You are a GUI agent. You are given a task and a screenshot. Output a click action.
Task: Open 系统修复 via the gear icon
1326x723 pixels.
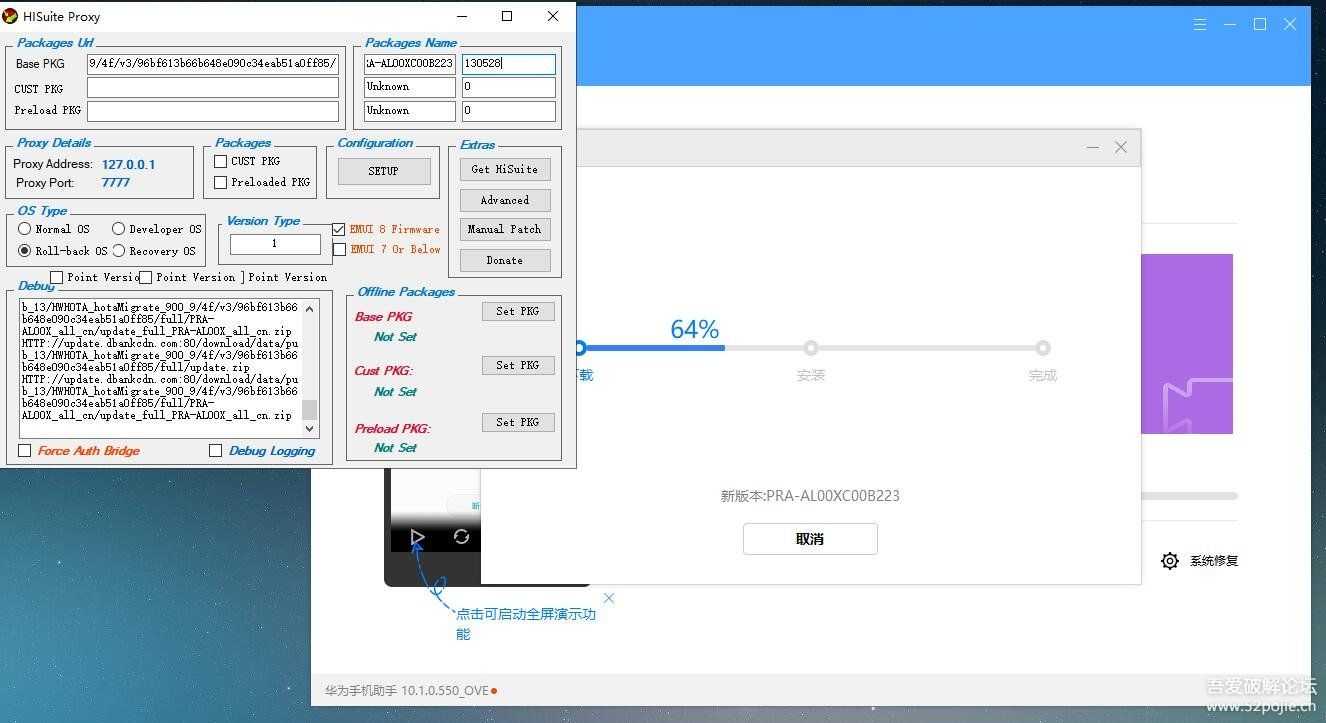1170,561
